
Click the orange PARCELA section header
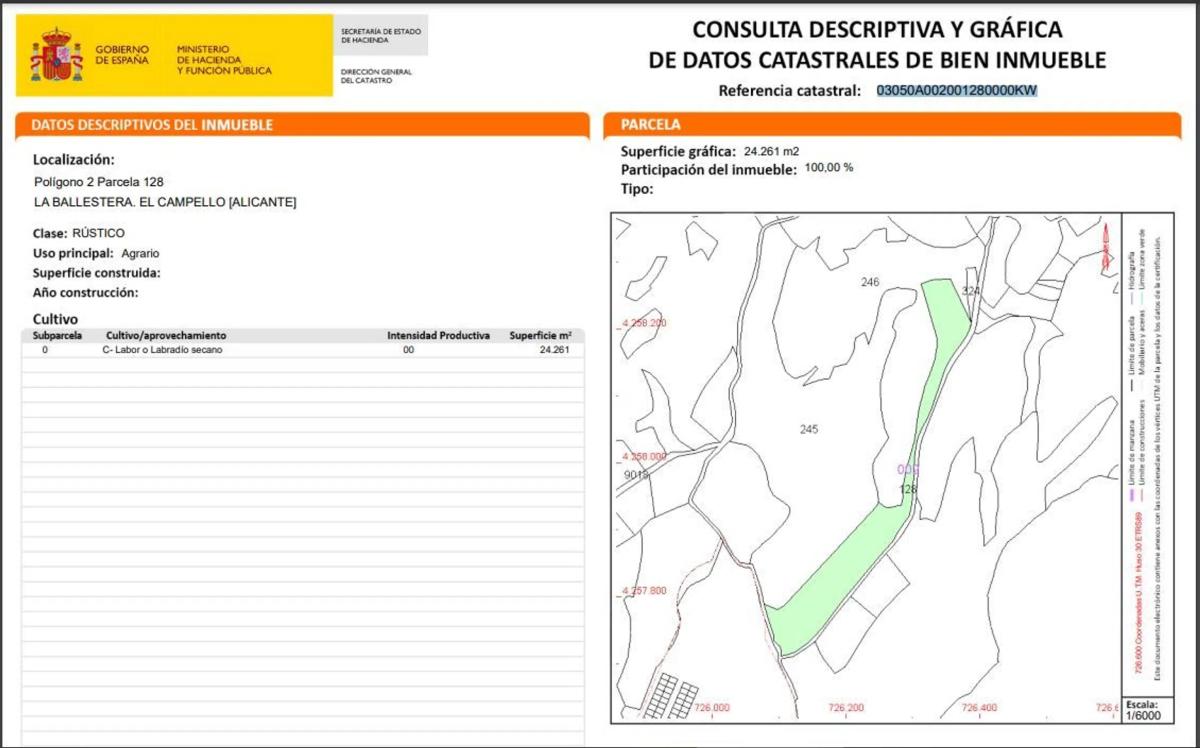(x=650, y=126)
